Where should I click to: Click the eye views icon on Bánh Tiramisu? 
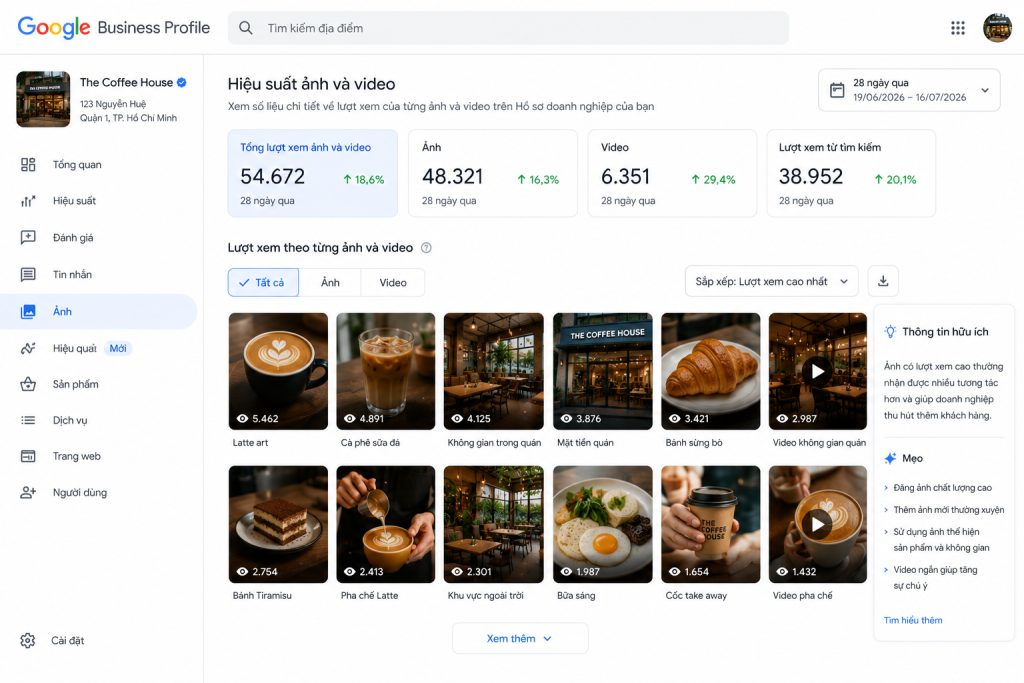pyautogui.click(x=242, y=571)
